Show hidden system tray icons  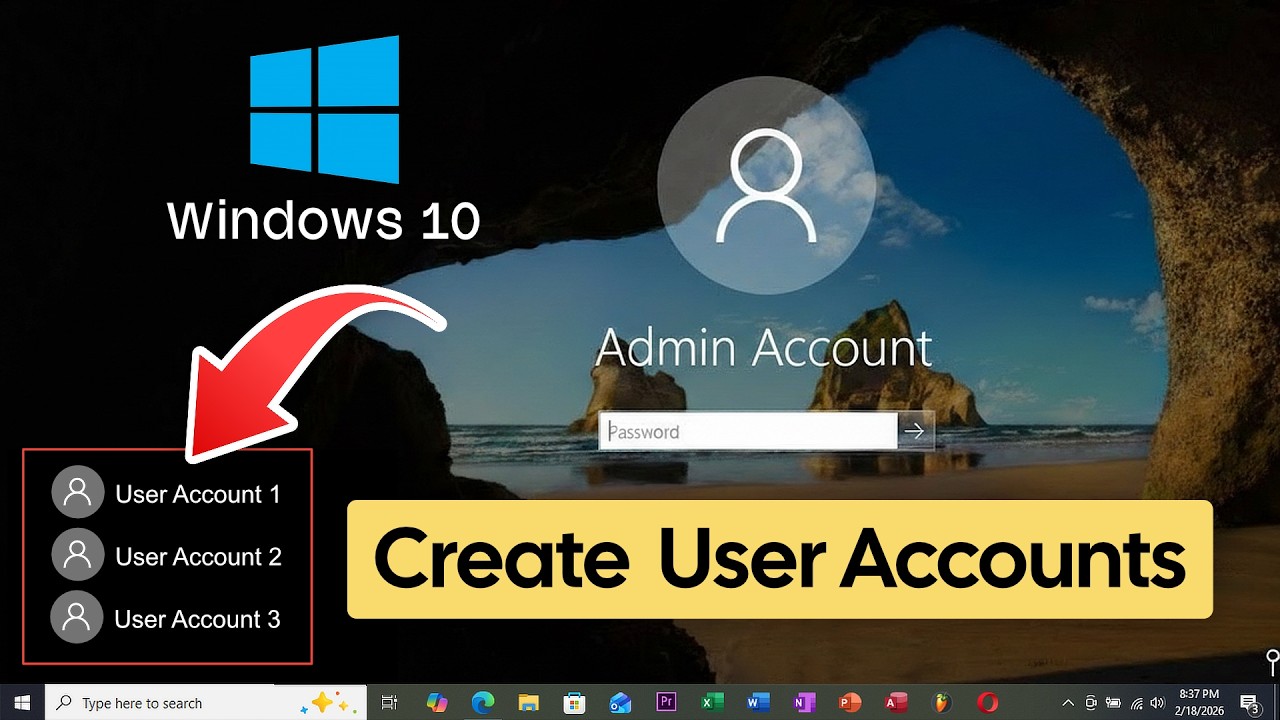coord(1068,703)
